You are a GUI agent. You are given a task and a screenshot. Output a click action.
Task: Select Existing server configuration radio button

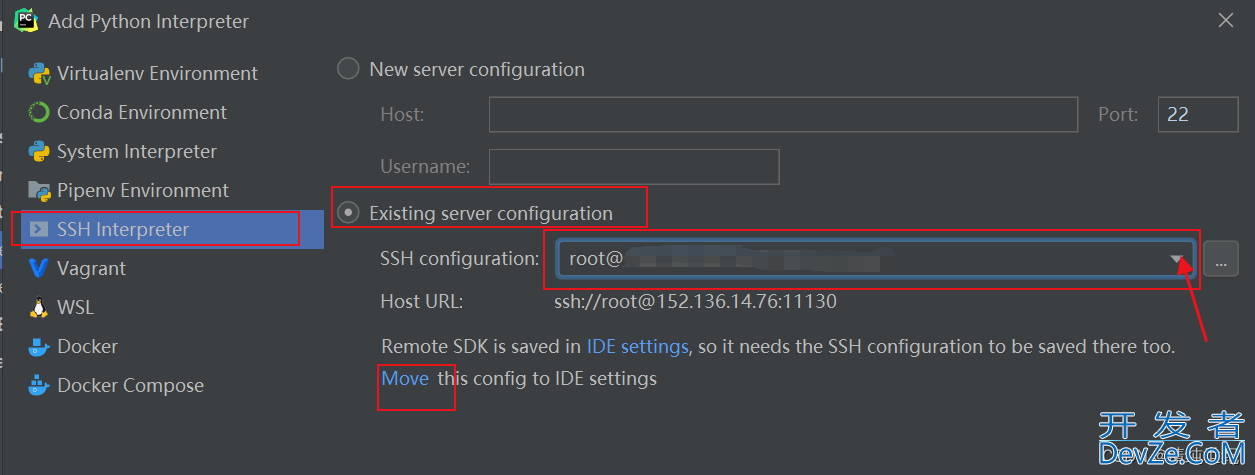348,213
